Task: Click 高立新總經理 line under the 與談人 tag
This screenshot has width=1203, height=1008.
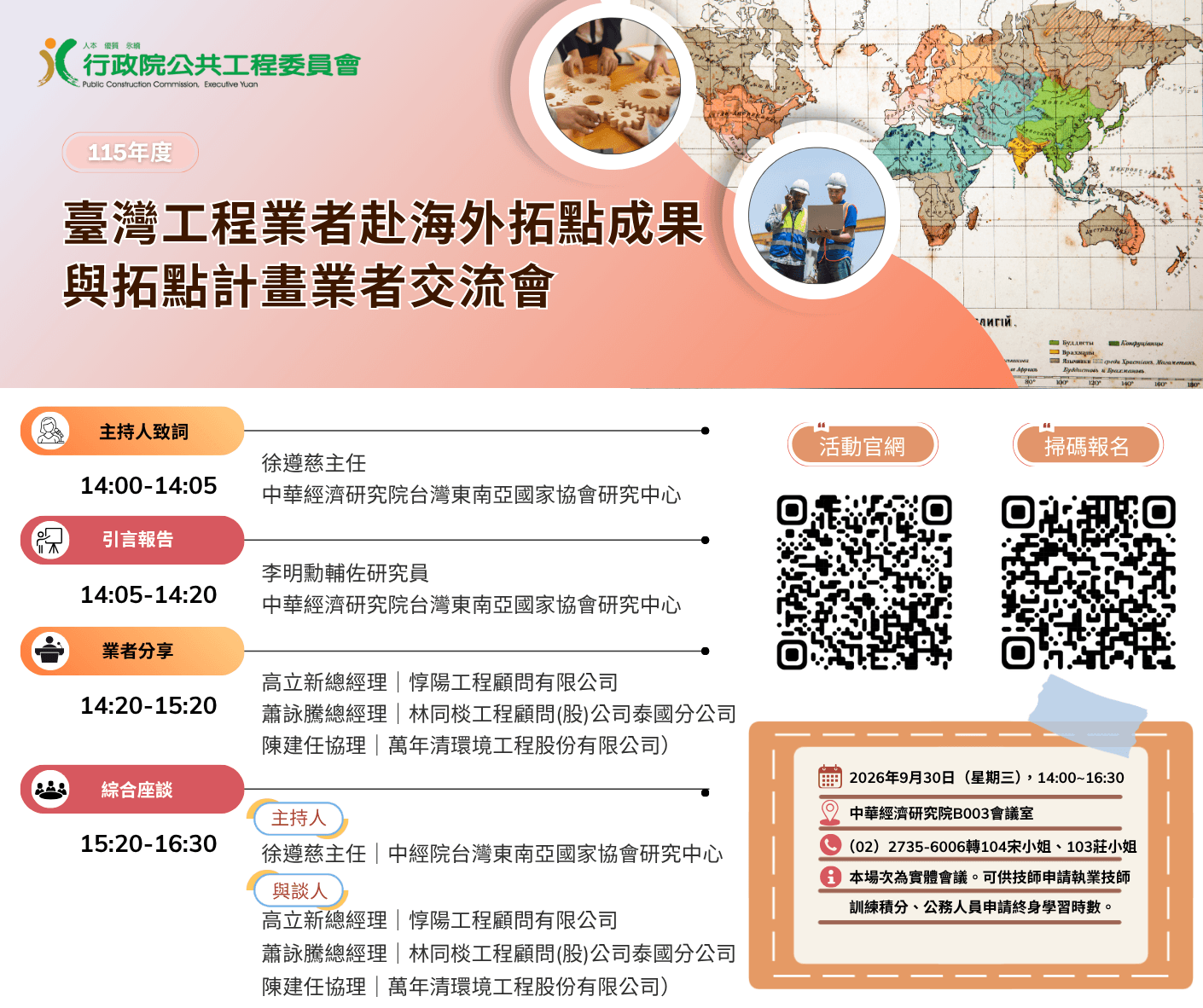Action: pyautogui.click(x=440, y=920)
